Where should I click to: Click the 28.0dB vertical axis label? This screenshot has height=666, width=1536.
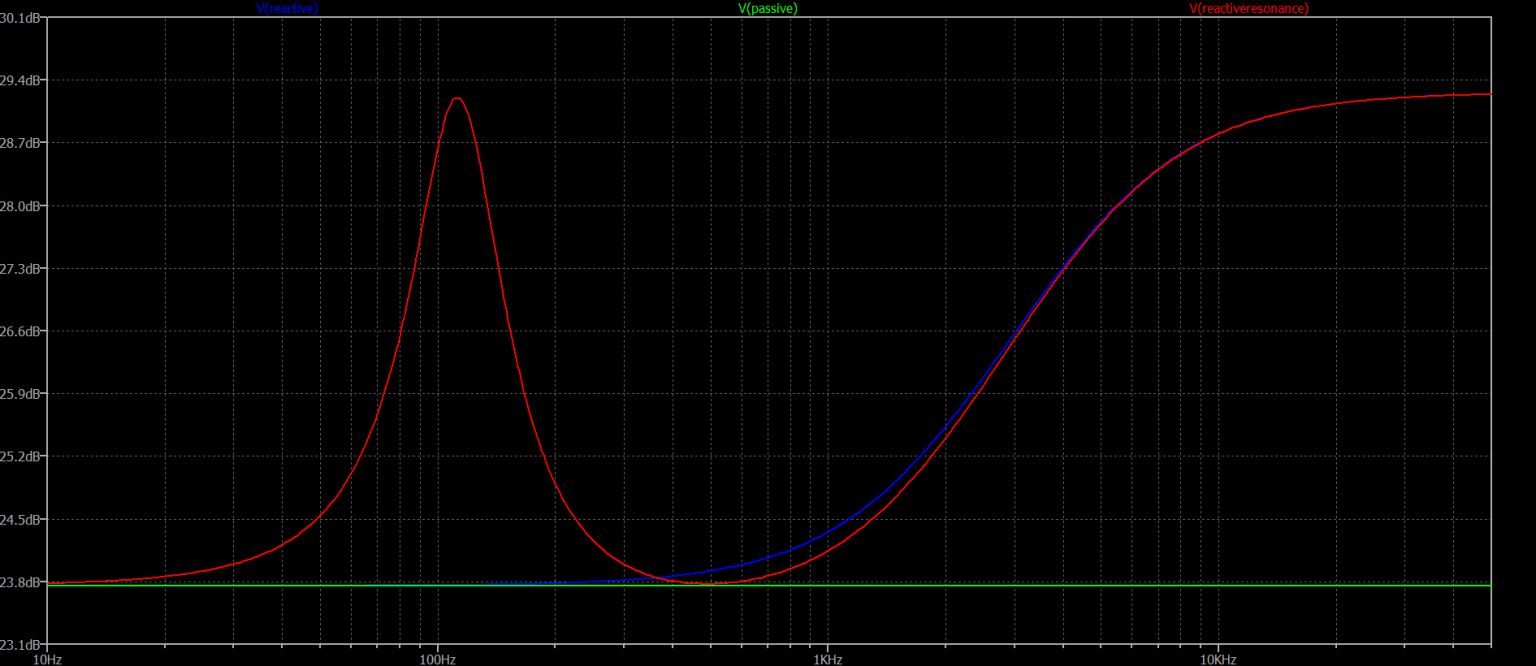(22, 206)
